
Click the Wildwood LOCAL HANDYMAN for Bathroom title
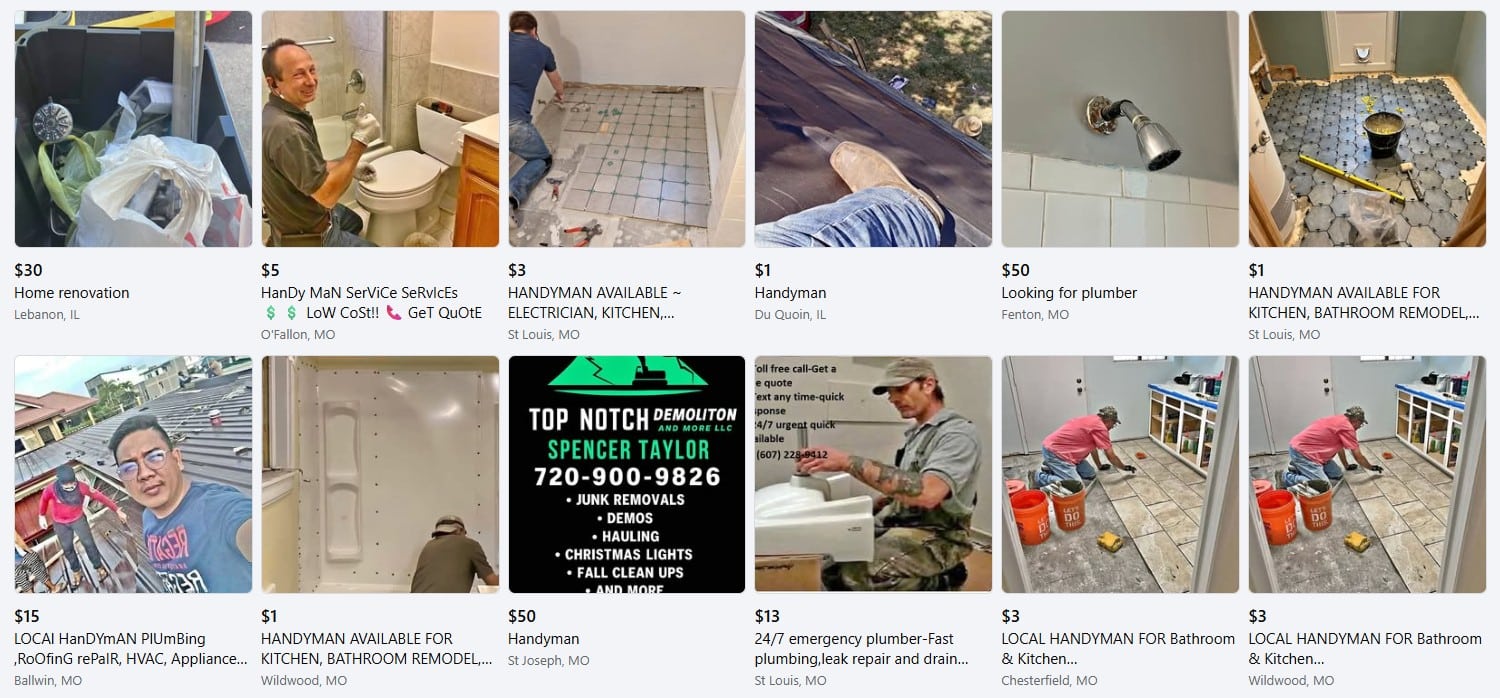(x=1365, y=649)
